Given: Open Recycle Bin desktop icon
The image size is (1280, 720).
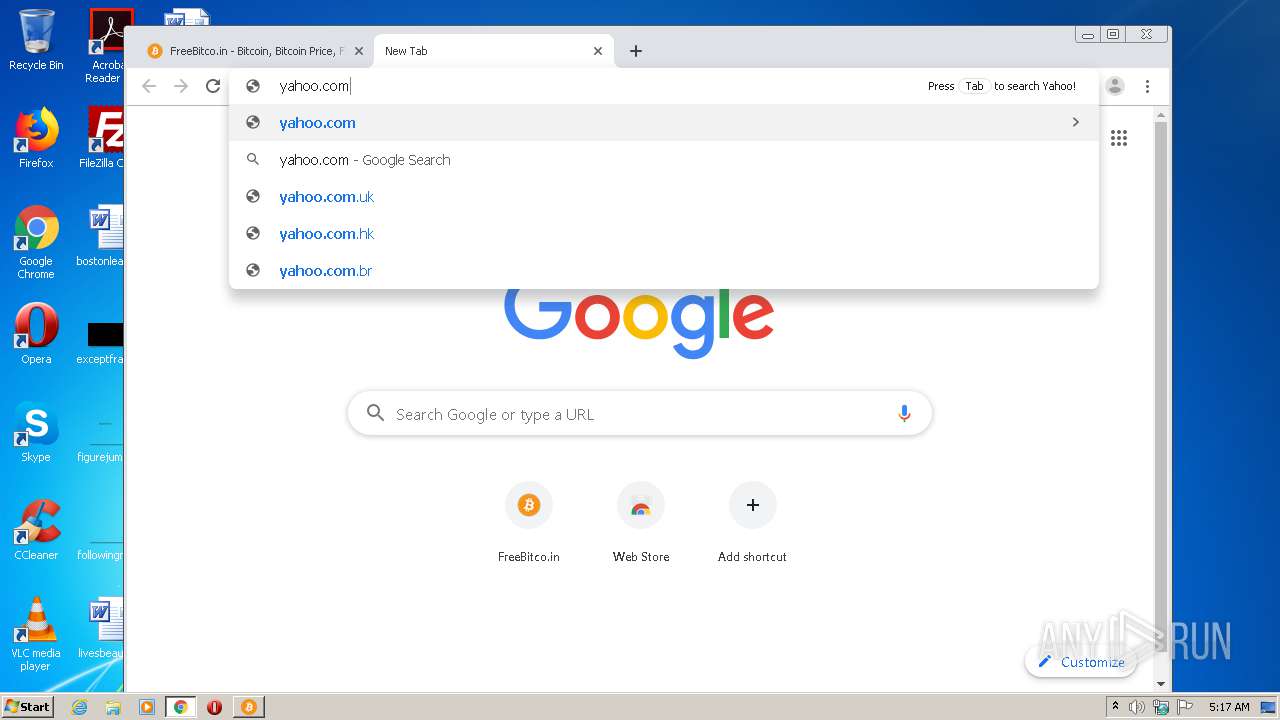Looking at the screenshot, I should [36, 40].
